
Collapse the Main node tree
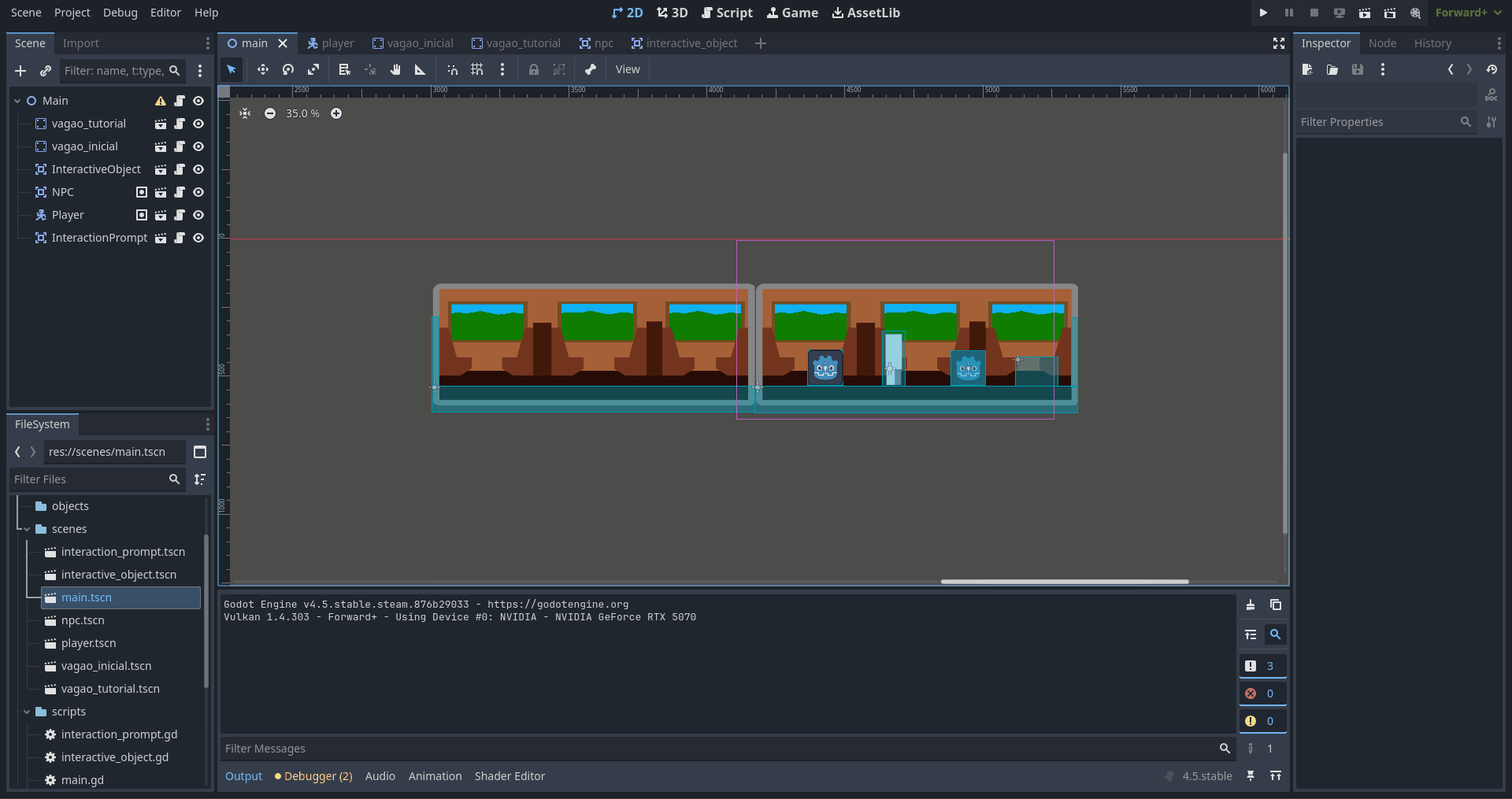tap(17, 101)
